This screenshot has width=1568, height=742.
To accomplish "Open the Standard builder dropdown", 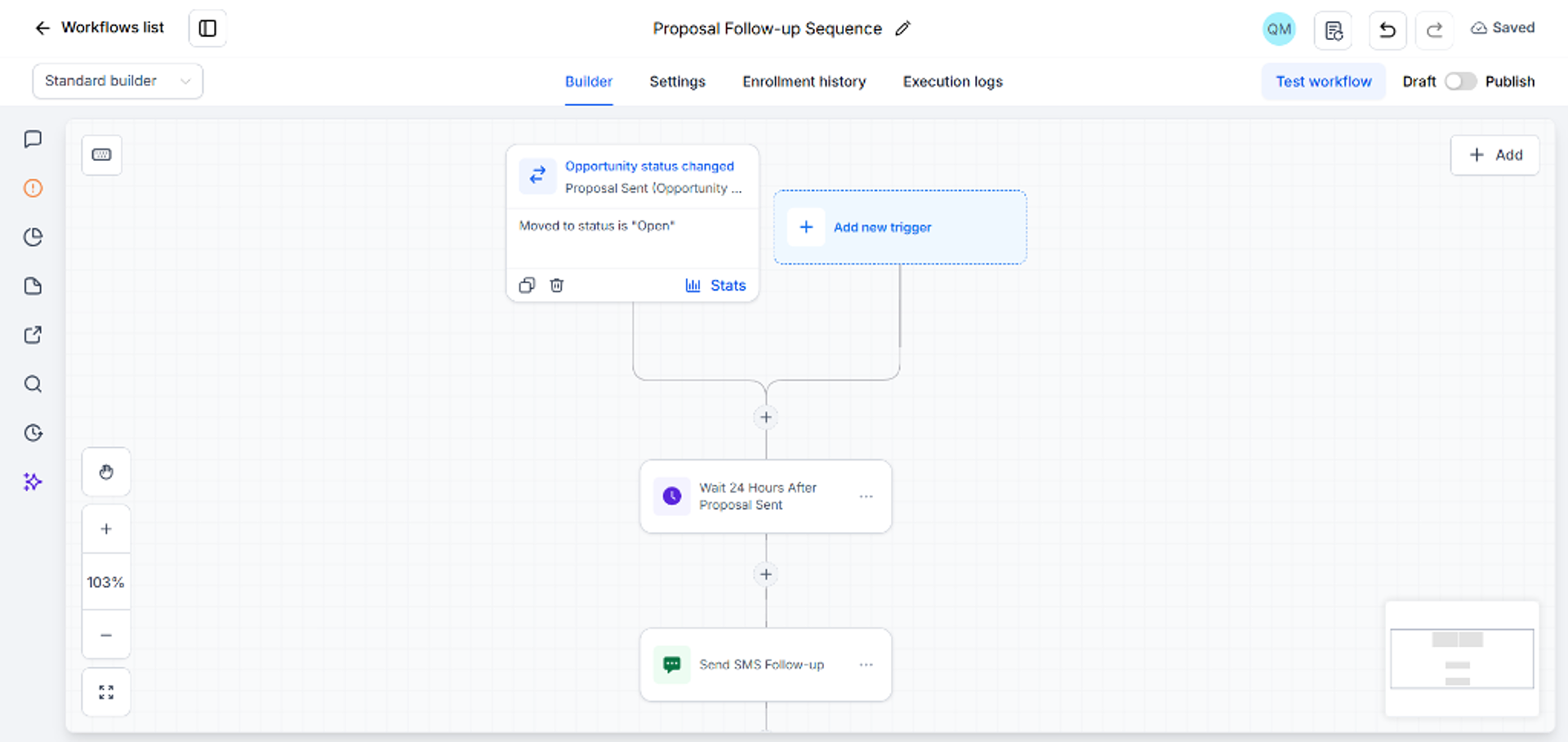I will 118,81.
